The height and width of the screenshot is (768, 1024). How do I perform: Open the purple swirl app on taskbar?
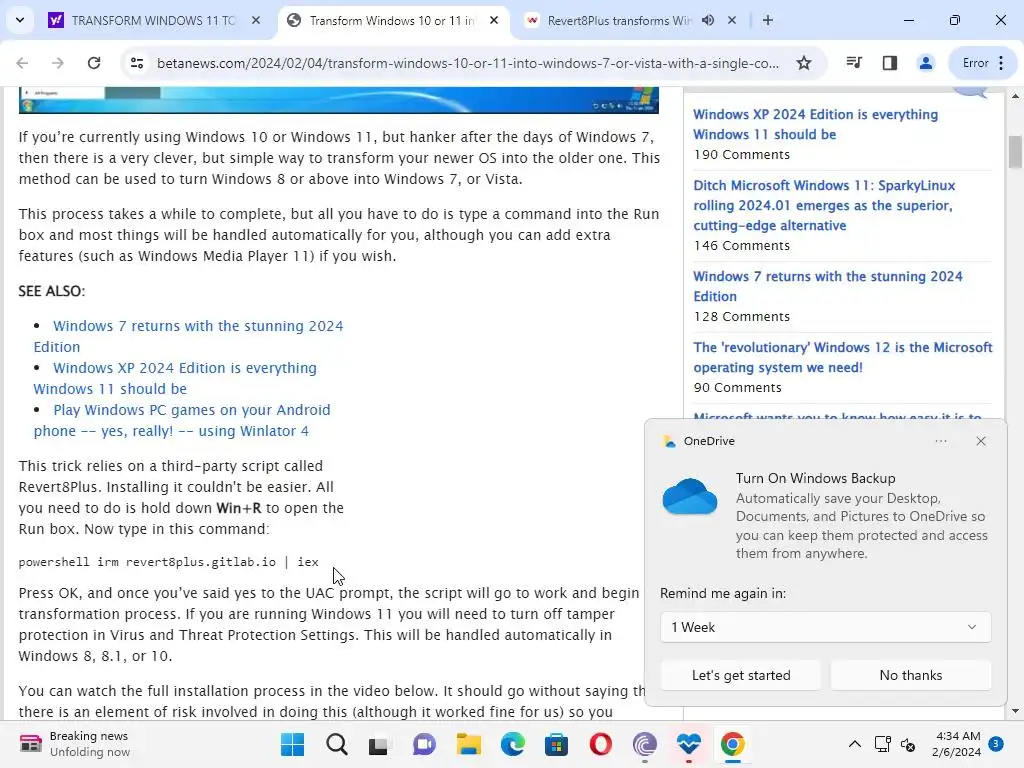coord(645,744)
